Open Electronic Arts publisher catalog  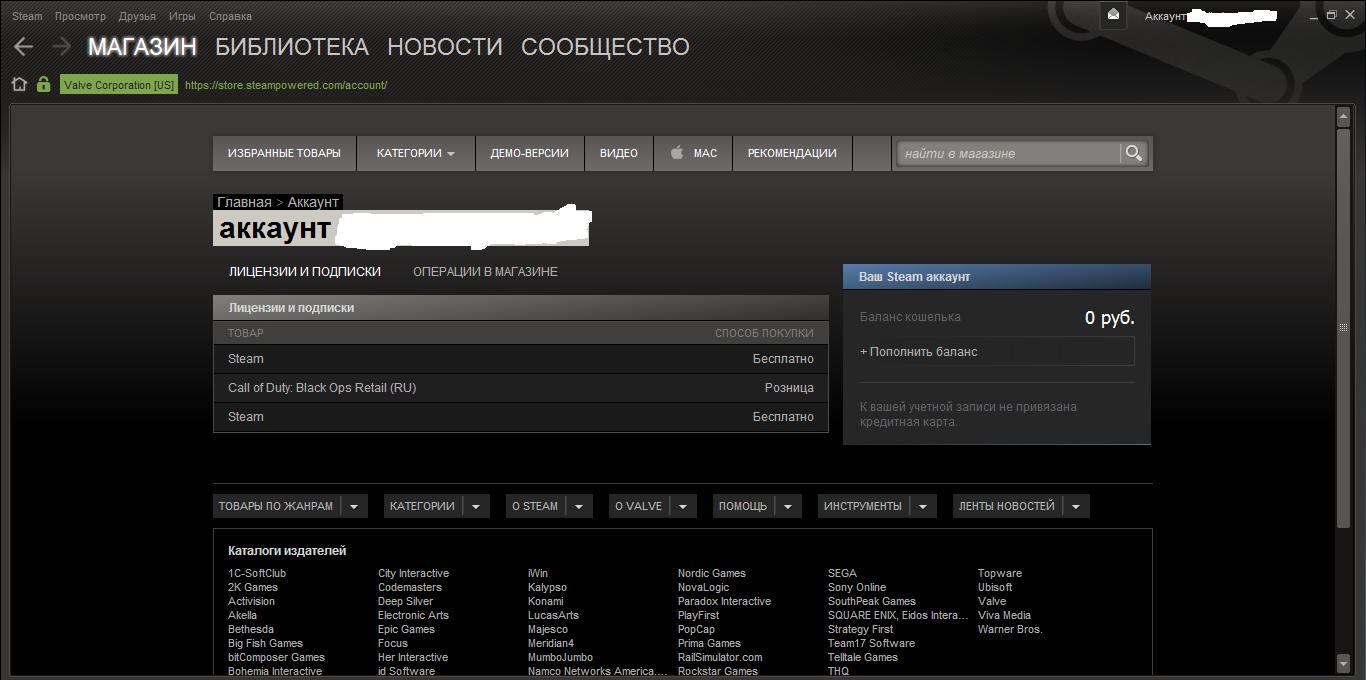(413, 615)
